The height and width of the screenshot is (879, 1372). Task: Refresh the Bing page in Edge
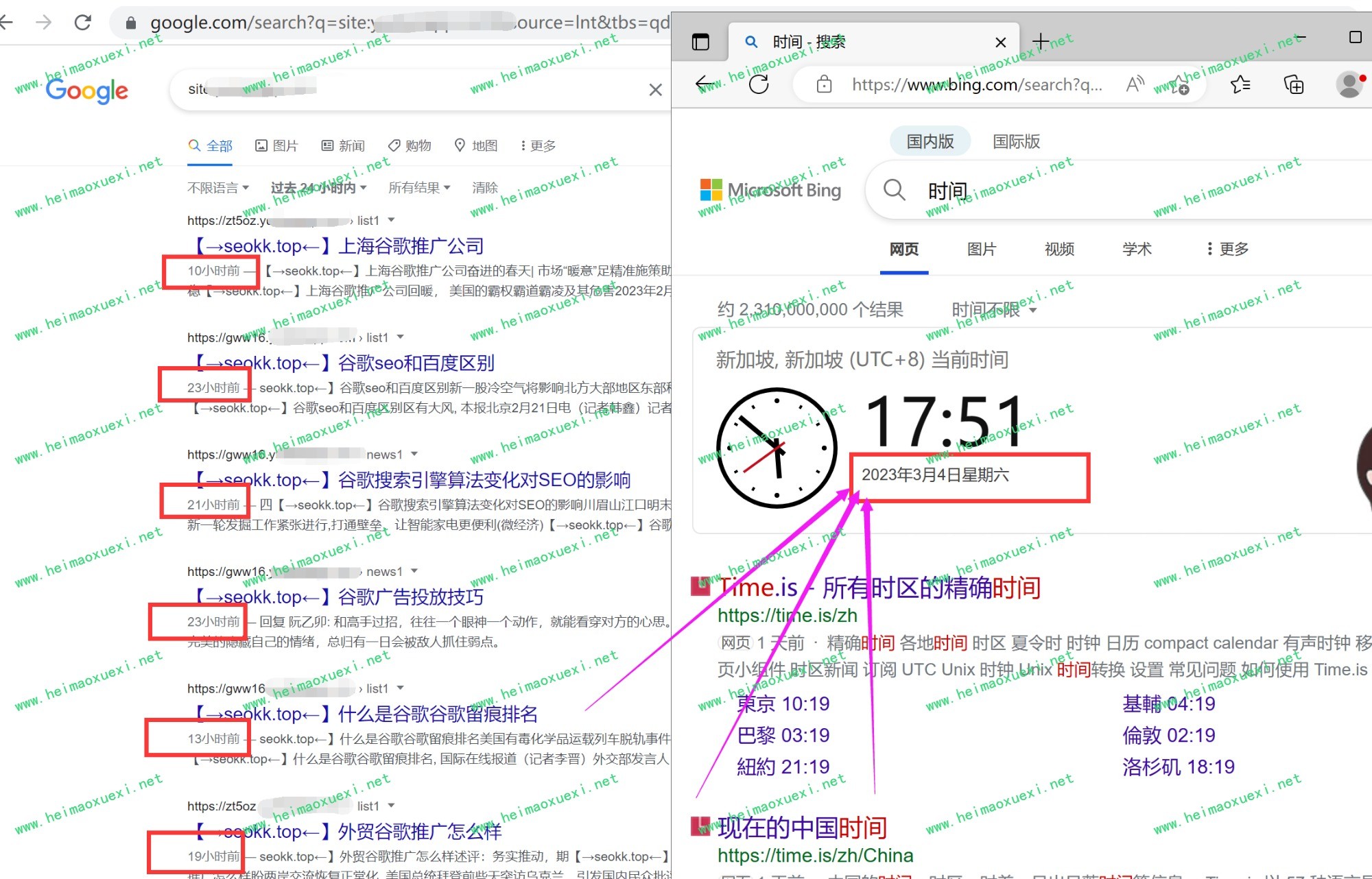click(x=759, y=85)
